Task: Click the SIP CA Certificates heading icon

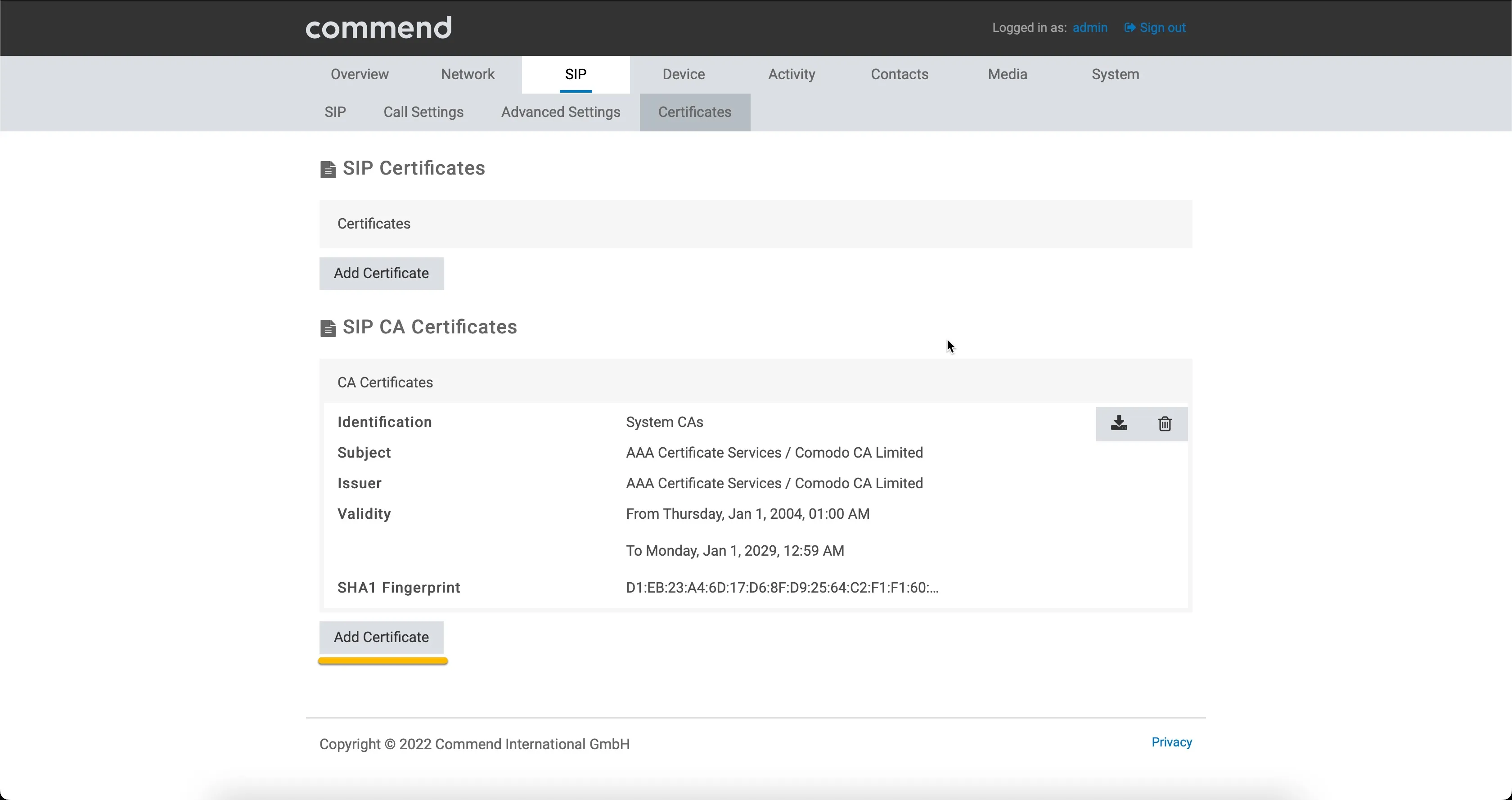Action: click(x=328, y=328)
